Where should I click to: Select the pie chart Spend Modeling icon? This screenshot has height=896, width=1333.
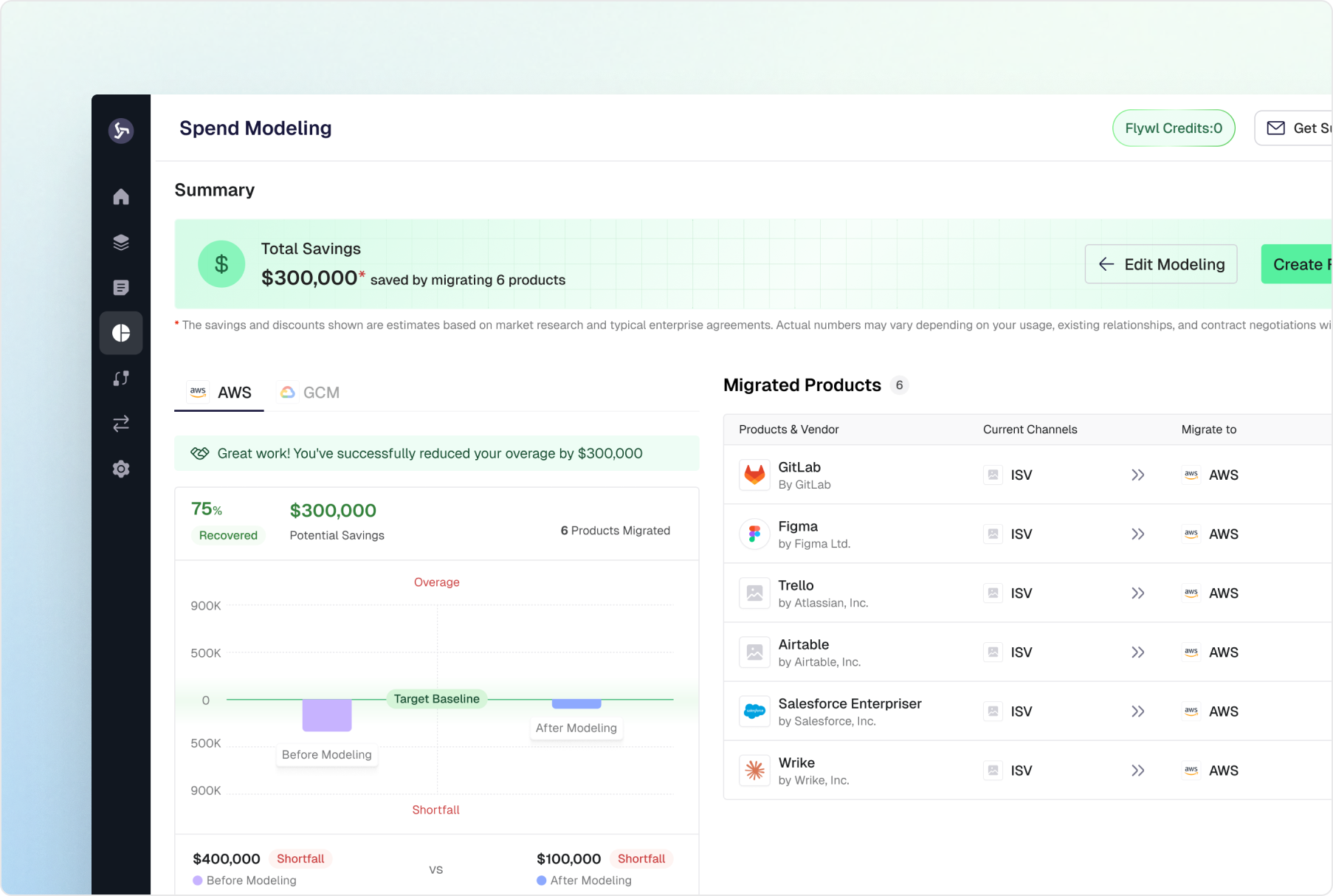click(121, 333)
